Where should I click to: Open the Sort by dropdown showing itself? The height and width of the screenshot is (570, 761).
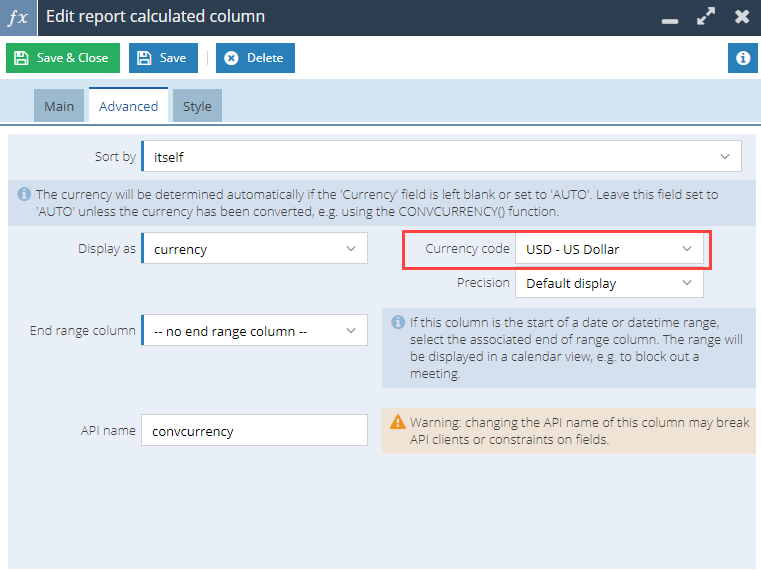(x=442, y=156)
